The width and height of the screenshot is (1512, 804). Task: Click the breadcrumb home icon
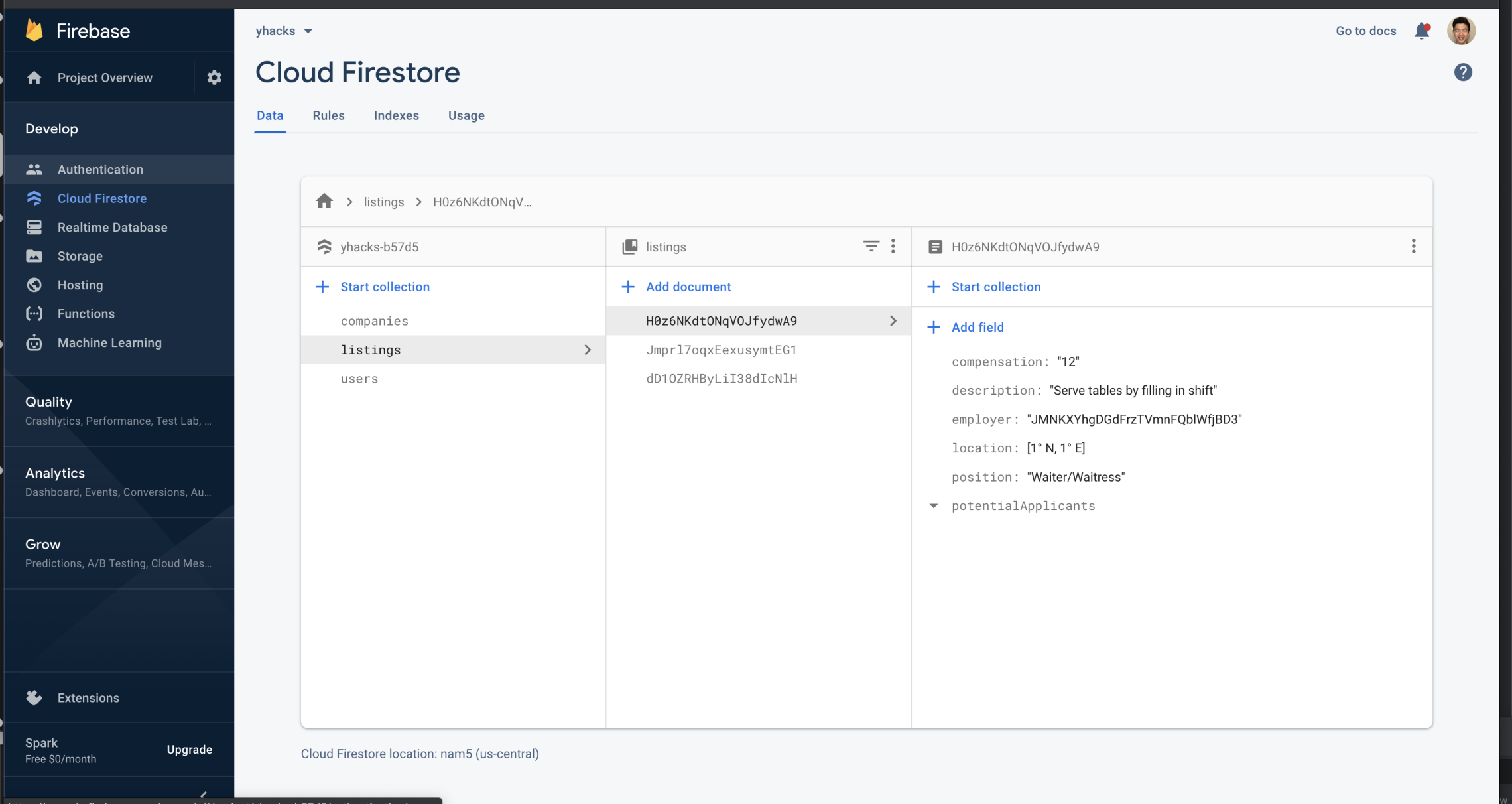coord(324,202)
